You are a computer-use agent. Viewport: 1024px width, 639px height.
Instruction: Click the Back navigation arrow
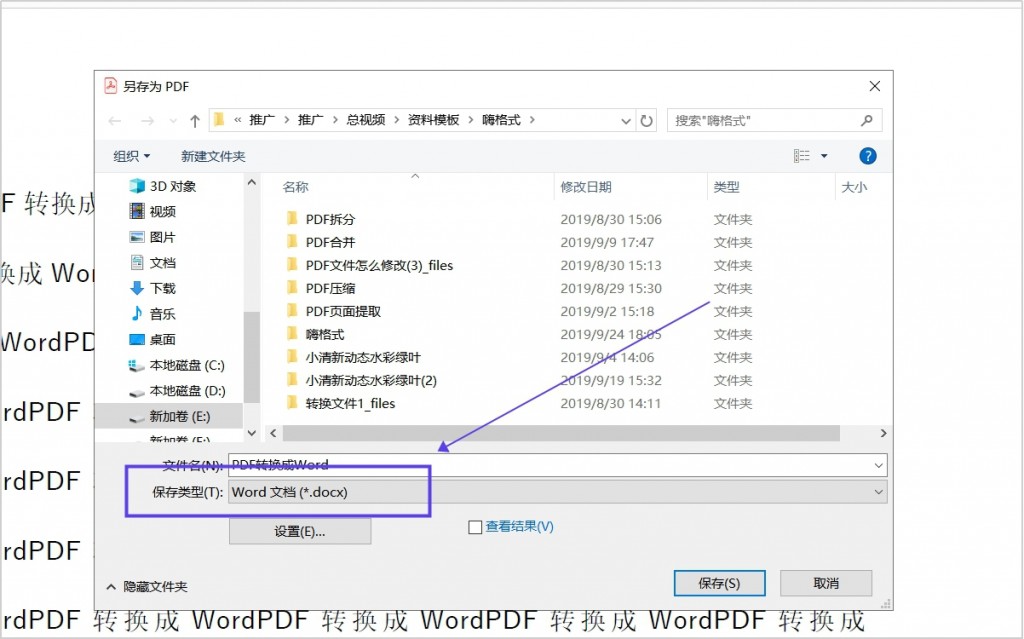click(x=115, y=121)
